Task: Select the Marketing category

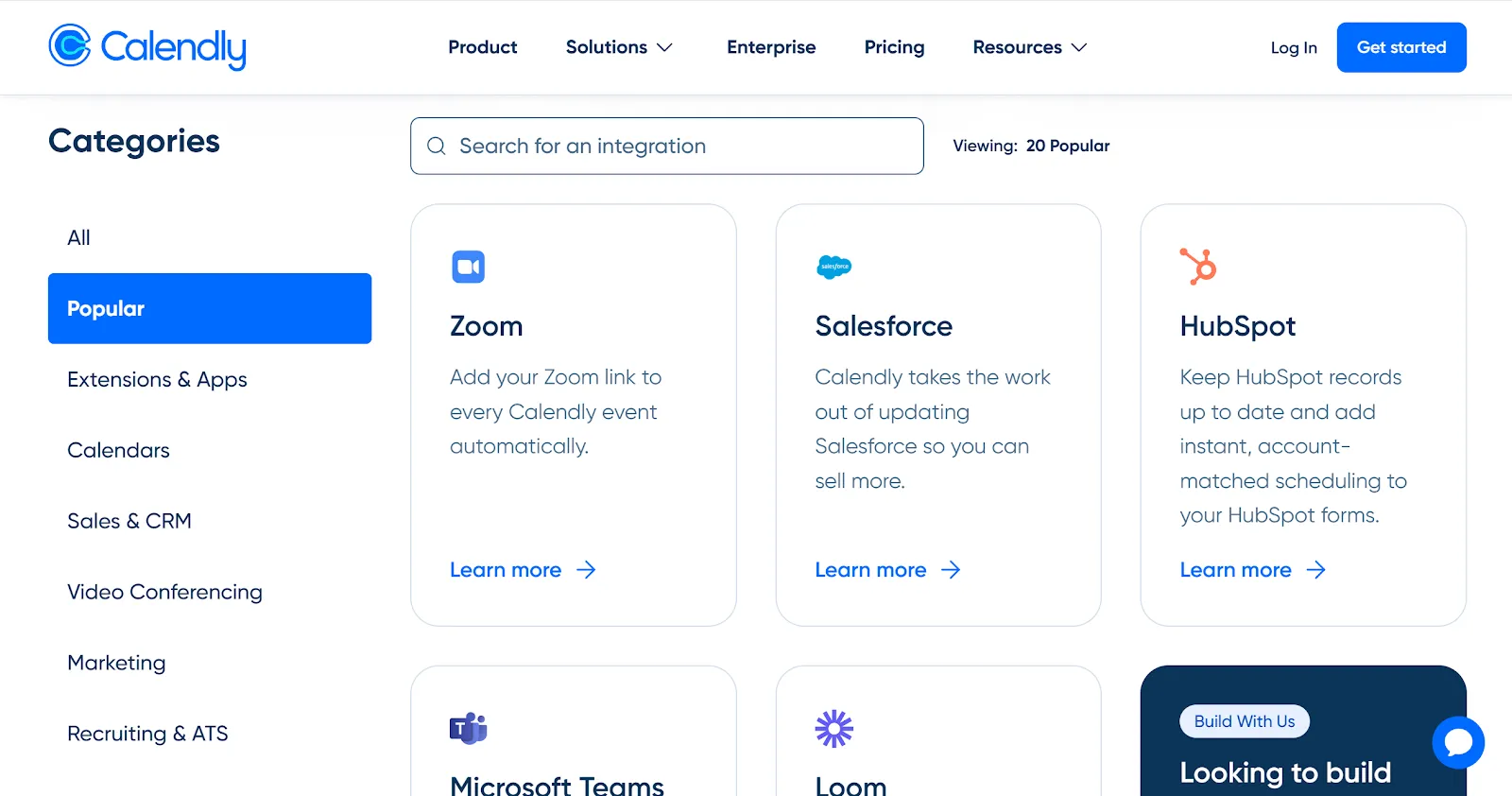Action: [x=210, y=663]
